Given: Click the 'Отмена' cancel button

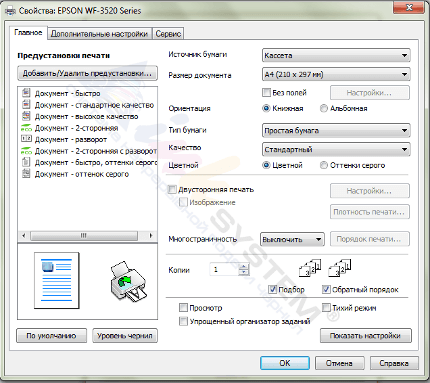Looking at the screenshot, I should pyautogui.click(x=339, y=363).
